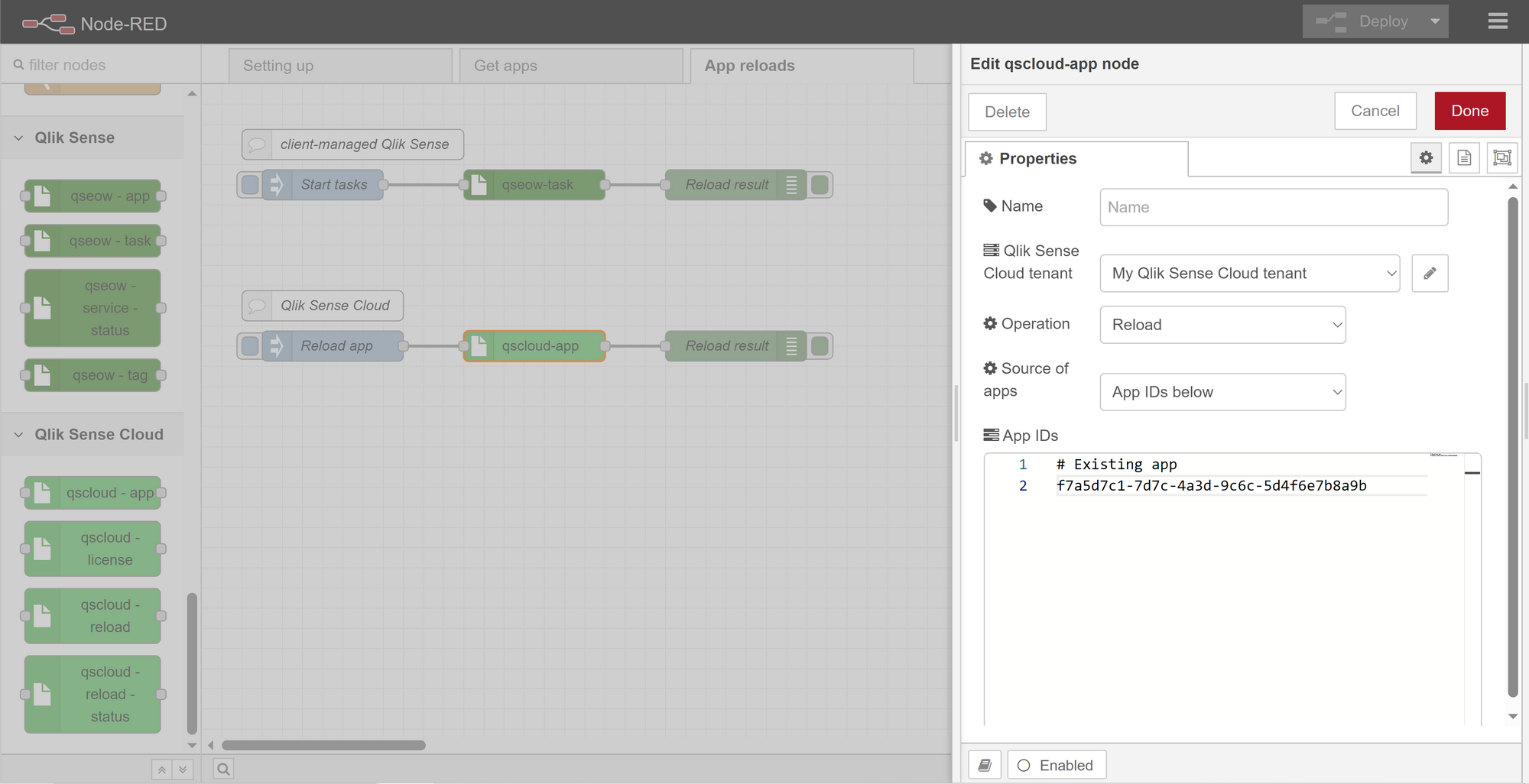The width and height of the screenshot is (1529, 784).
Task: Click the Delete button in edit panel
Action: (1008, 112)
